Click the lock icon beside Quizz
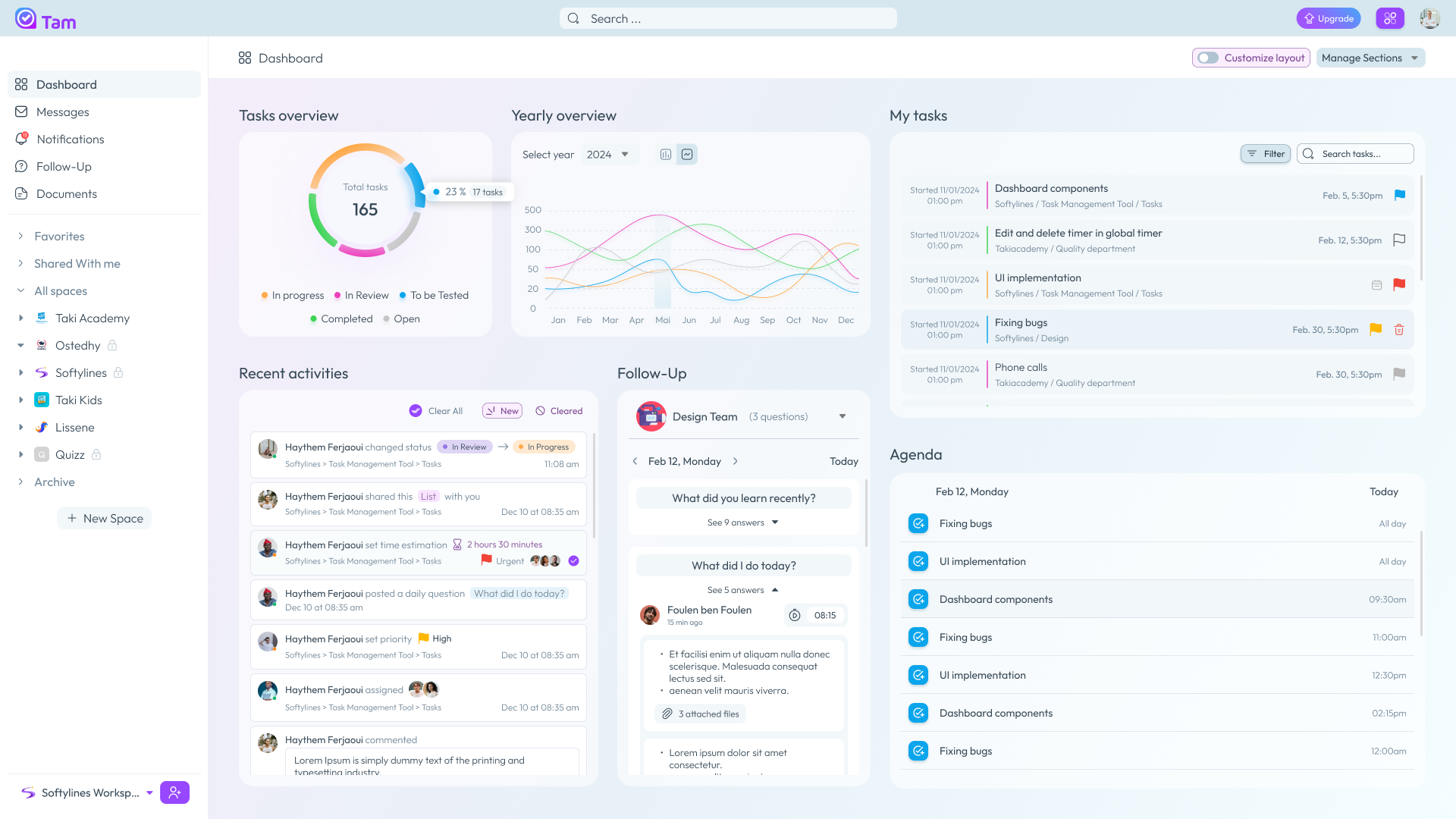Viewport: 1456px width, 819px height. click(96, 454)
